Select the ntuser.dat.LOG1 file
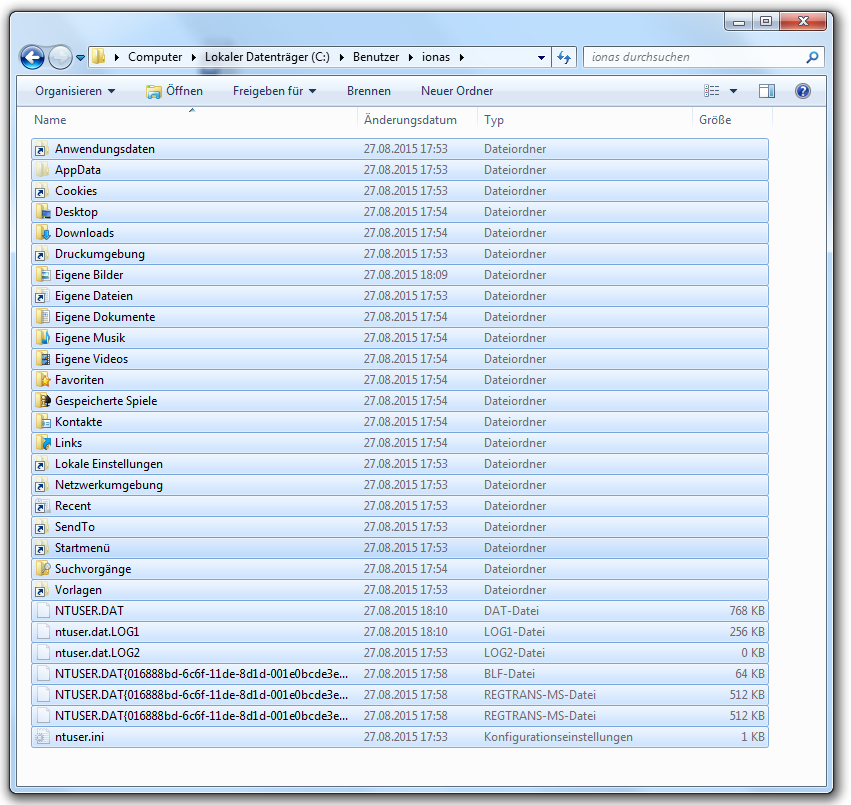Image resolution: width=851 pixels, height=805 pixels. click(400, 632)
